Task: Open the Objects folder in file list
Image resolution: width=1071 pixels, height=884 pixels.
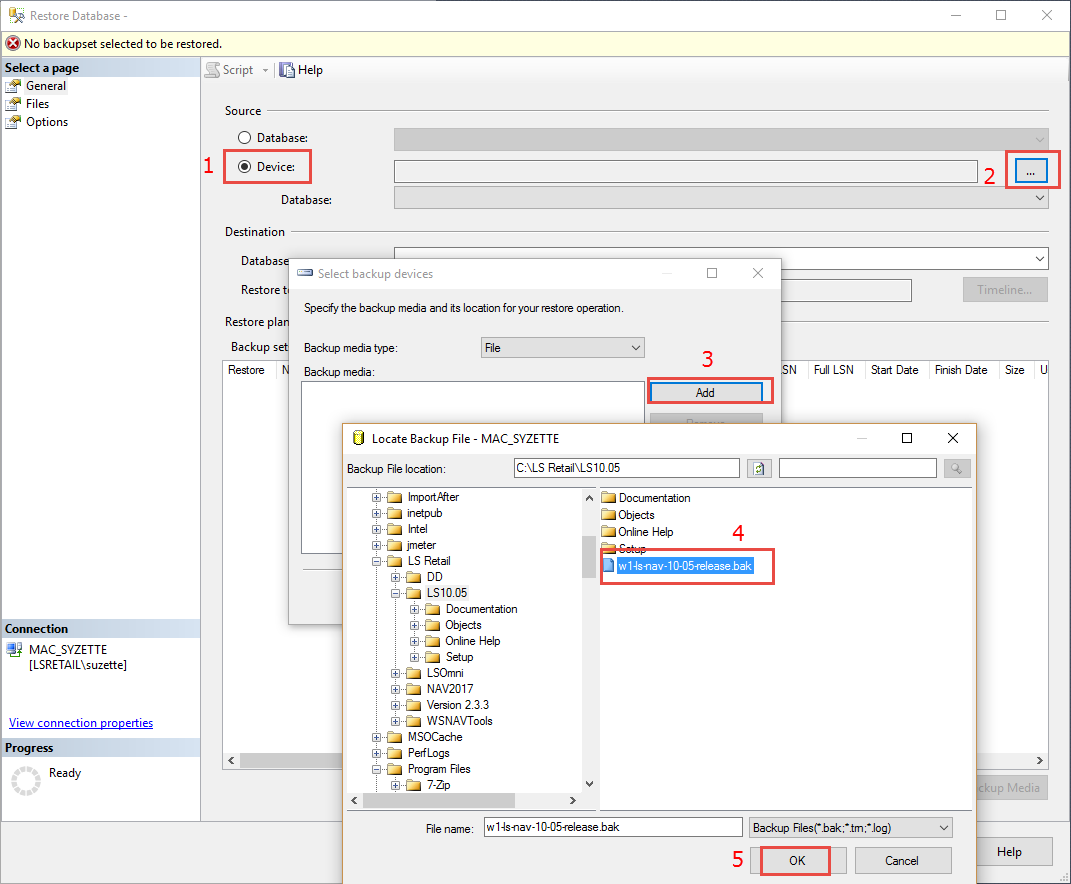Action: [636, 515]
